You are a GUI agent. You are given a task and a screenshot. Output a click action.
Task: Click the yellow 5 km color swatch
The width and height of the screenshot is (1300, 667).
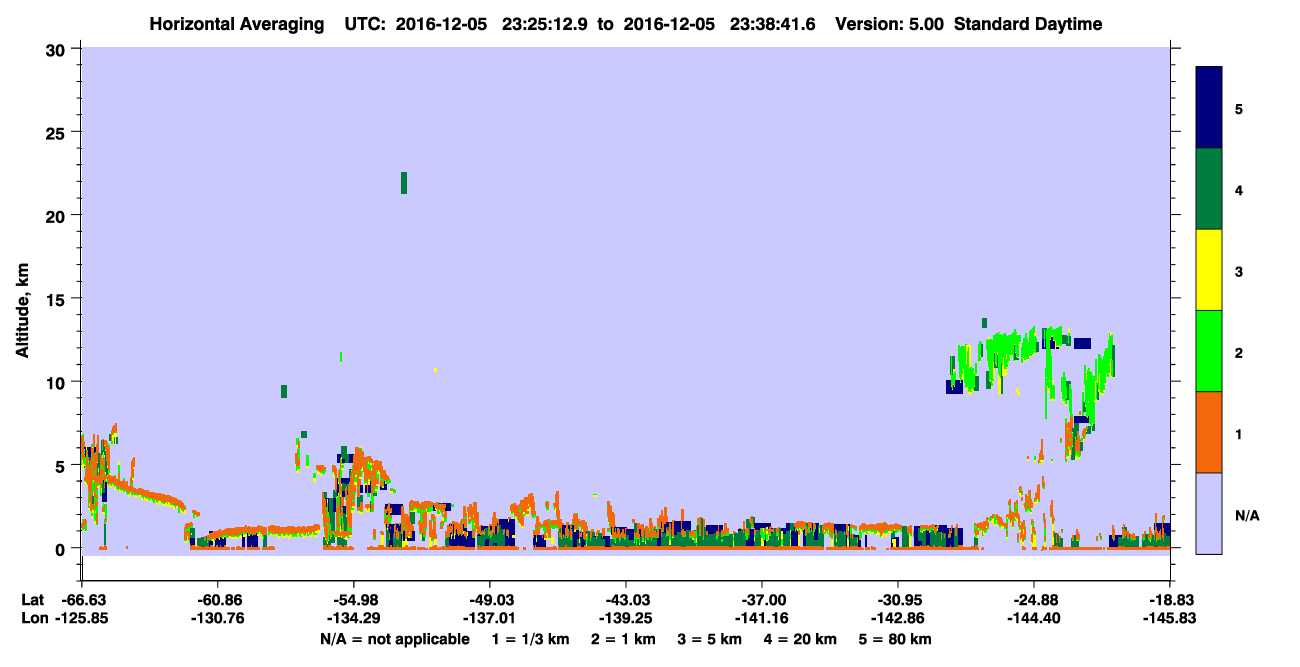1209,270
